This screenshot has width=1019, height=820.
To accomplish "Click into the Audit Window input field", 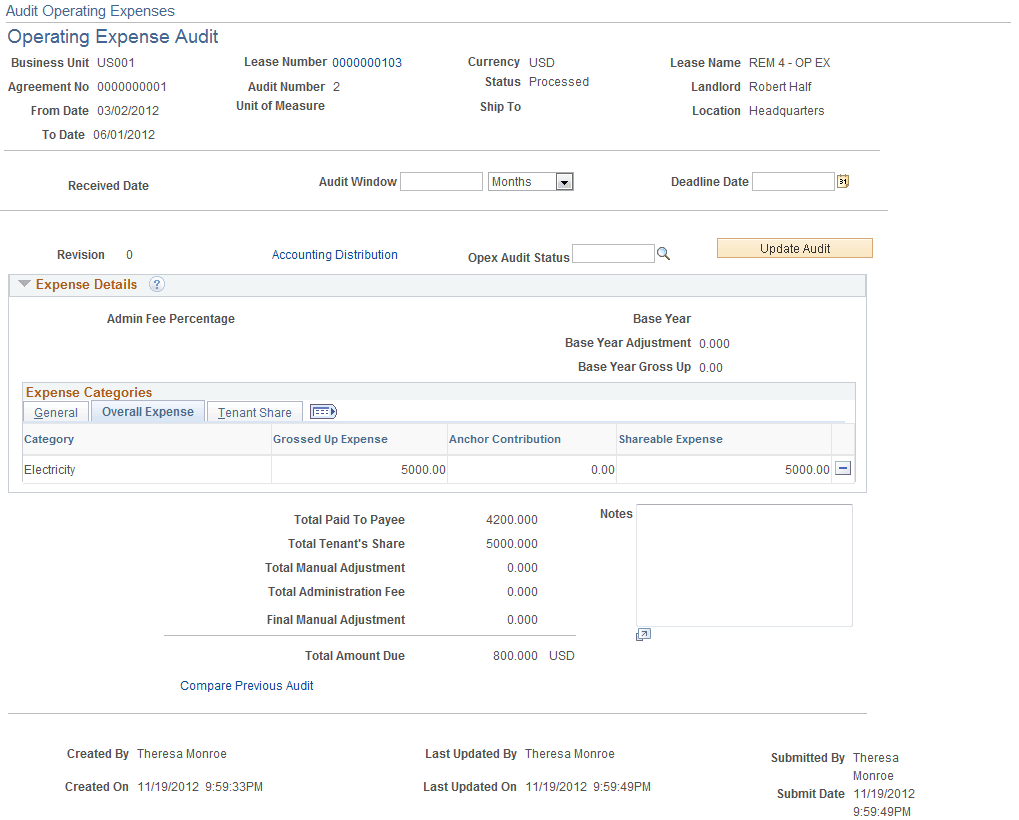I will [440, 181].
